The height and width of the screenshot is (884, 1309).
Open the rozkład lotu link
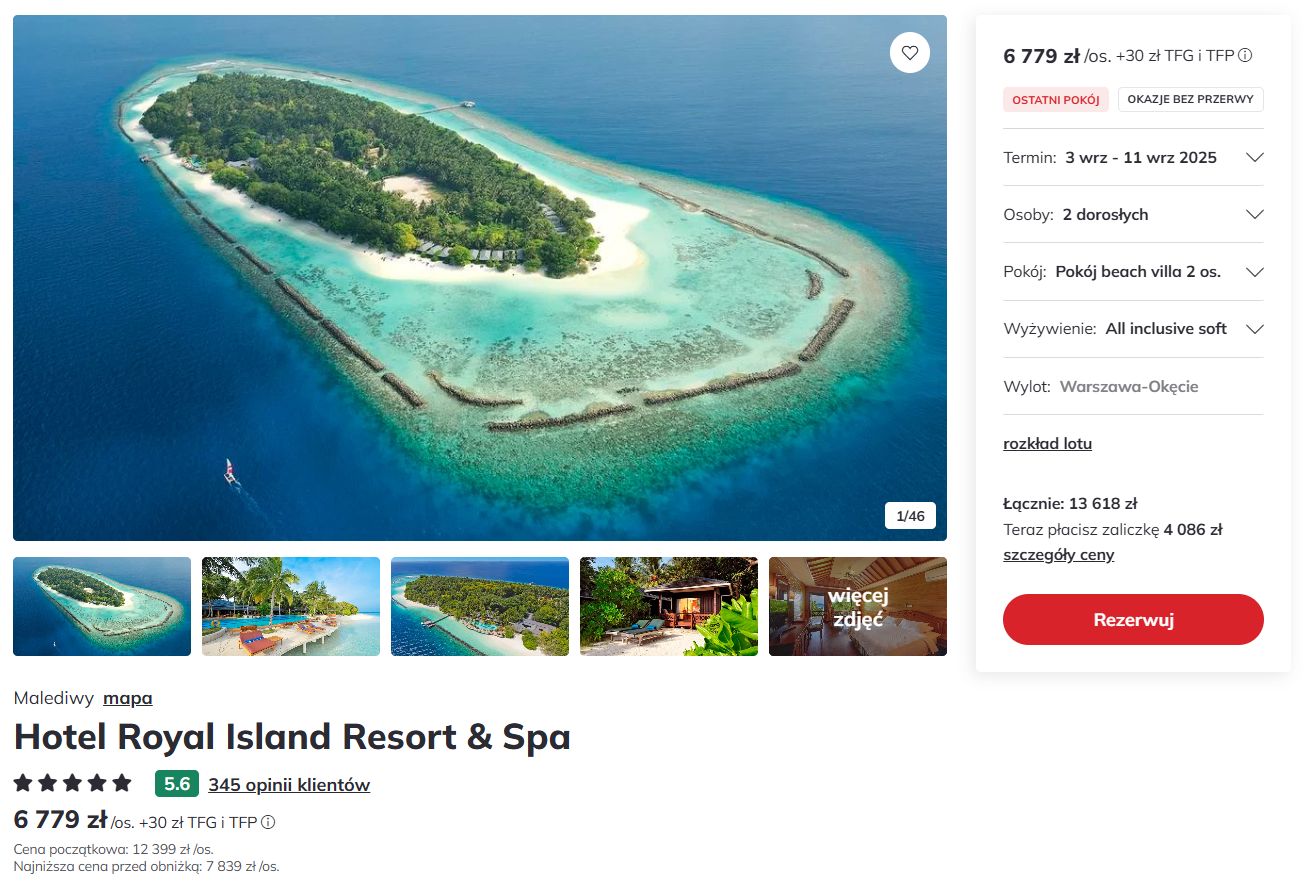pos(1047,443)
